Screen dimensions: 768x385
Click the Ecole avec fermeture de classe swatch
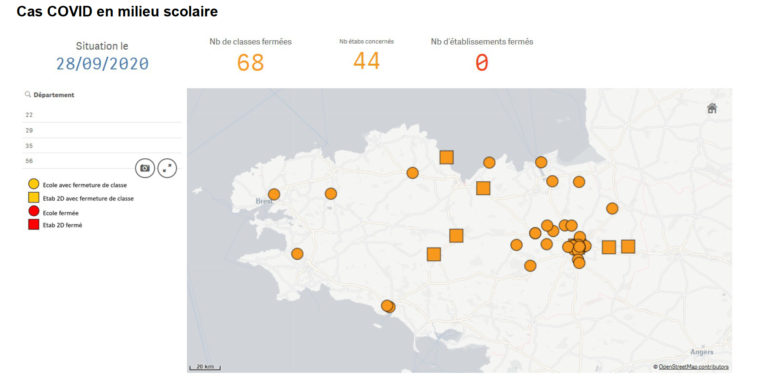coord(33,184)
